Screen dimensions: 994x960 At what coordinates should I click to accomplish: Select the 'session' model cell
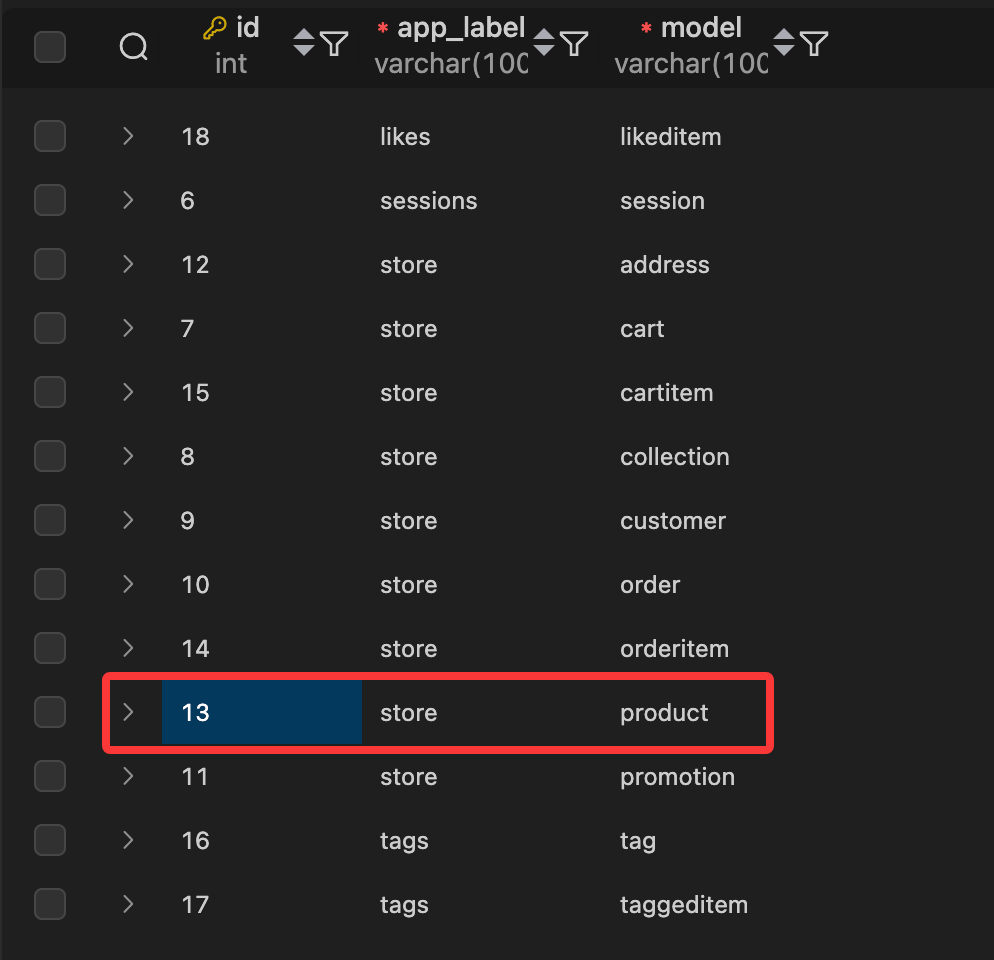point(662,201)
